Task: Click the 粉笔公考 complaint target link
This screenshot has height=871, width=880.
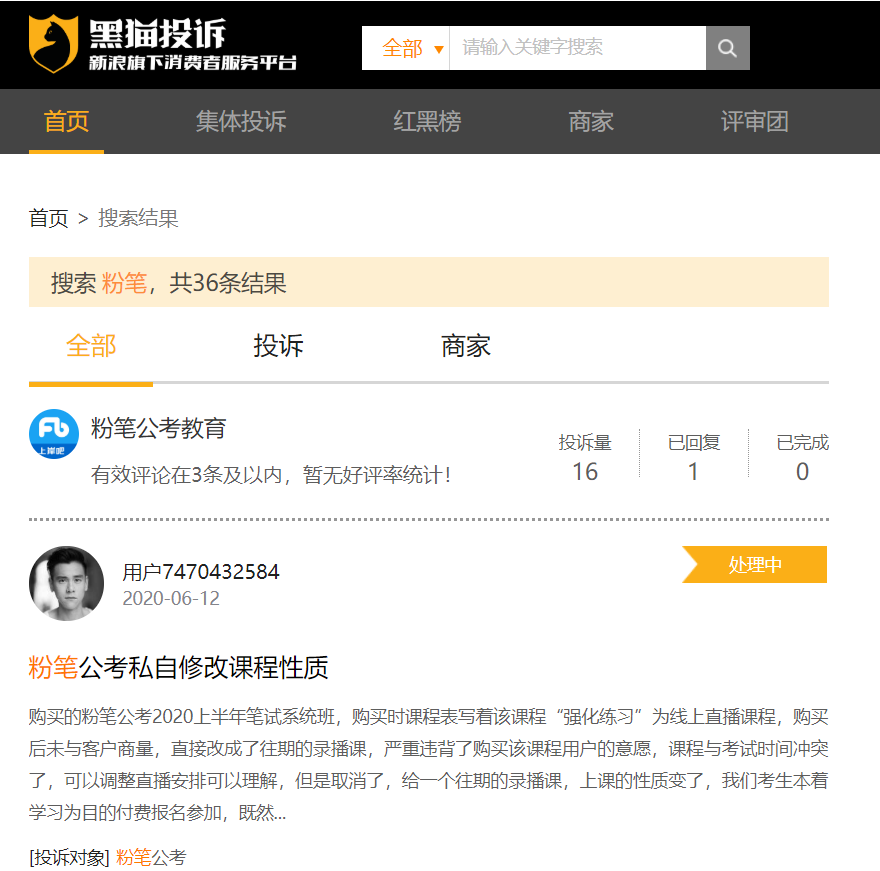Action: click(151, 857)
